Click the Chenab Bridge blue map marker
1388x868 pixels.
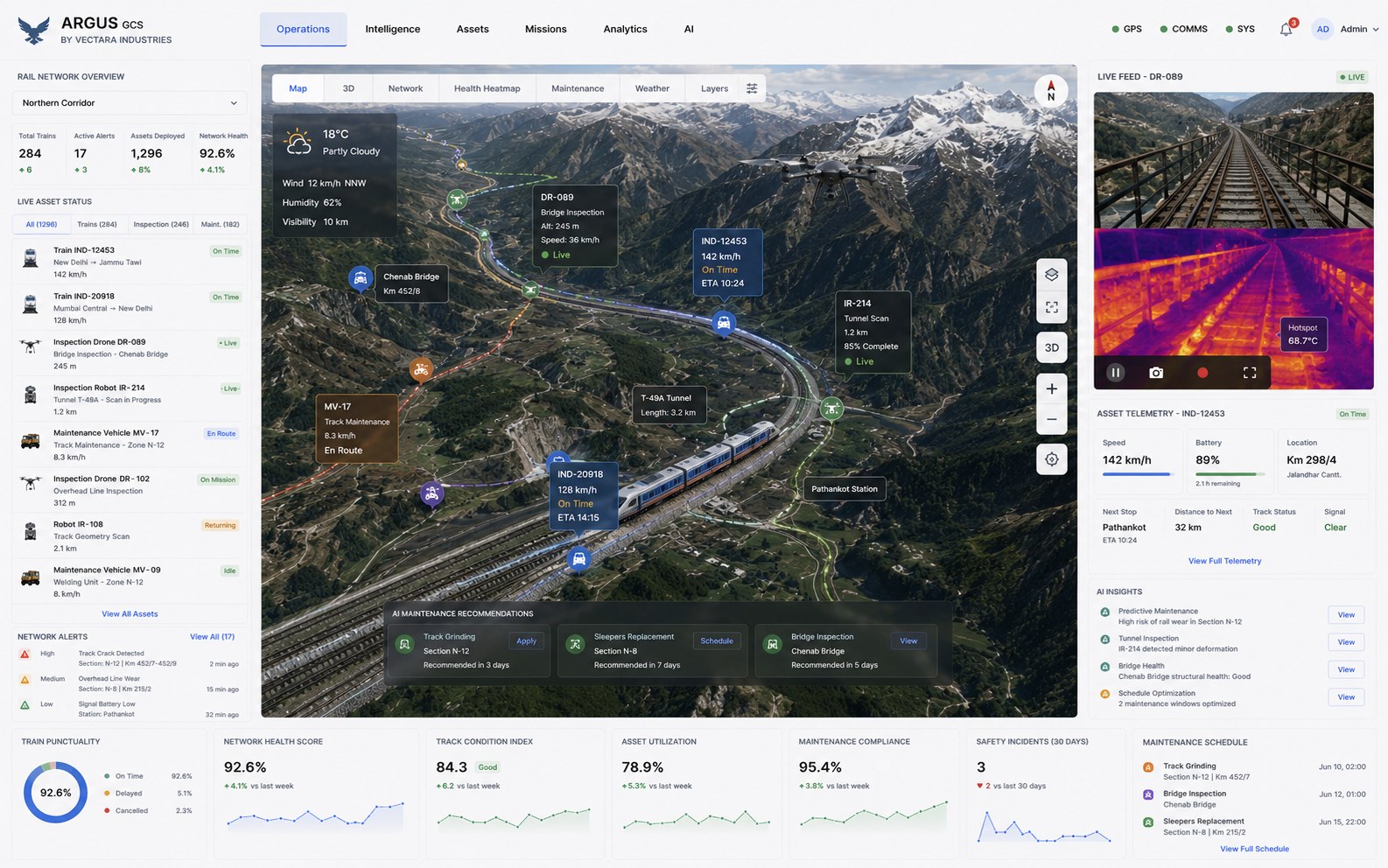tap(360, 279)
